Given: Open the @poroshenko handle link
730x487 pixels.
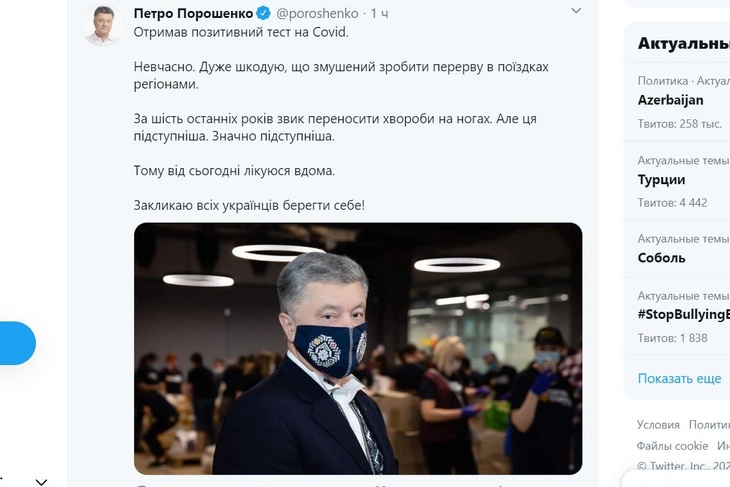Looking at the screenshot, I should coord(317,14).
